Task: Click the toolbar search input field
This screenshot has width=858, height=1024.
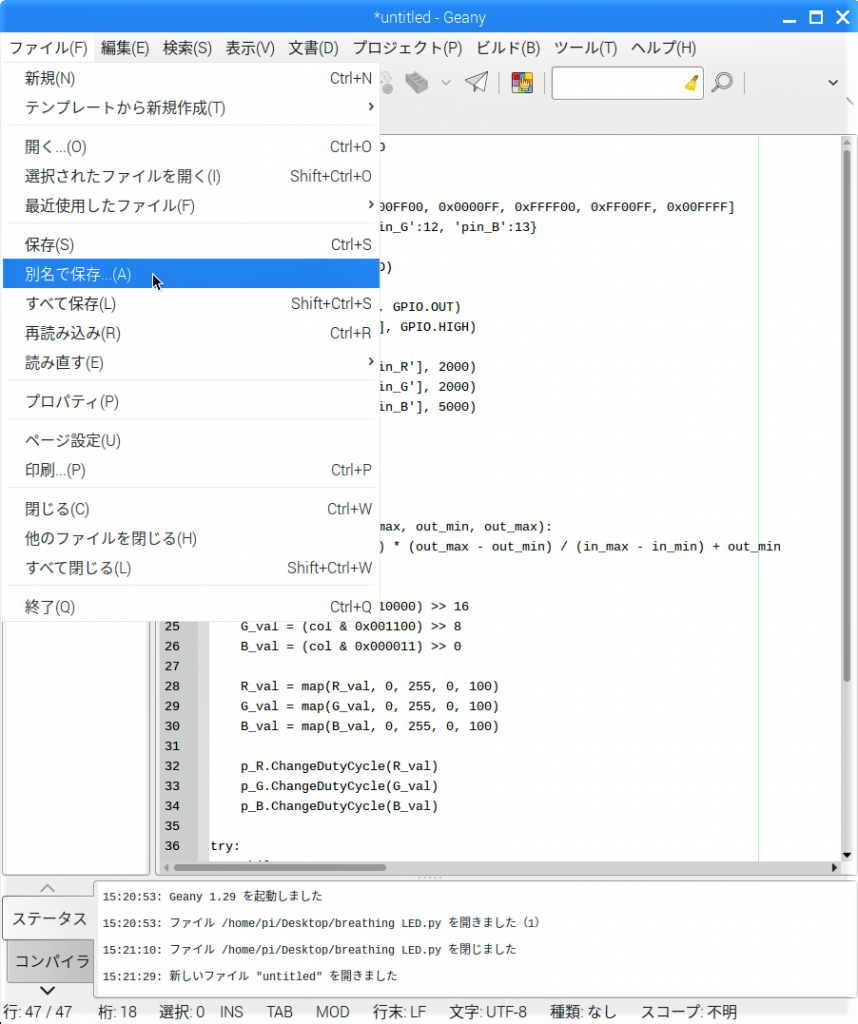Action: point(617,83)
